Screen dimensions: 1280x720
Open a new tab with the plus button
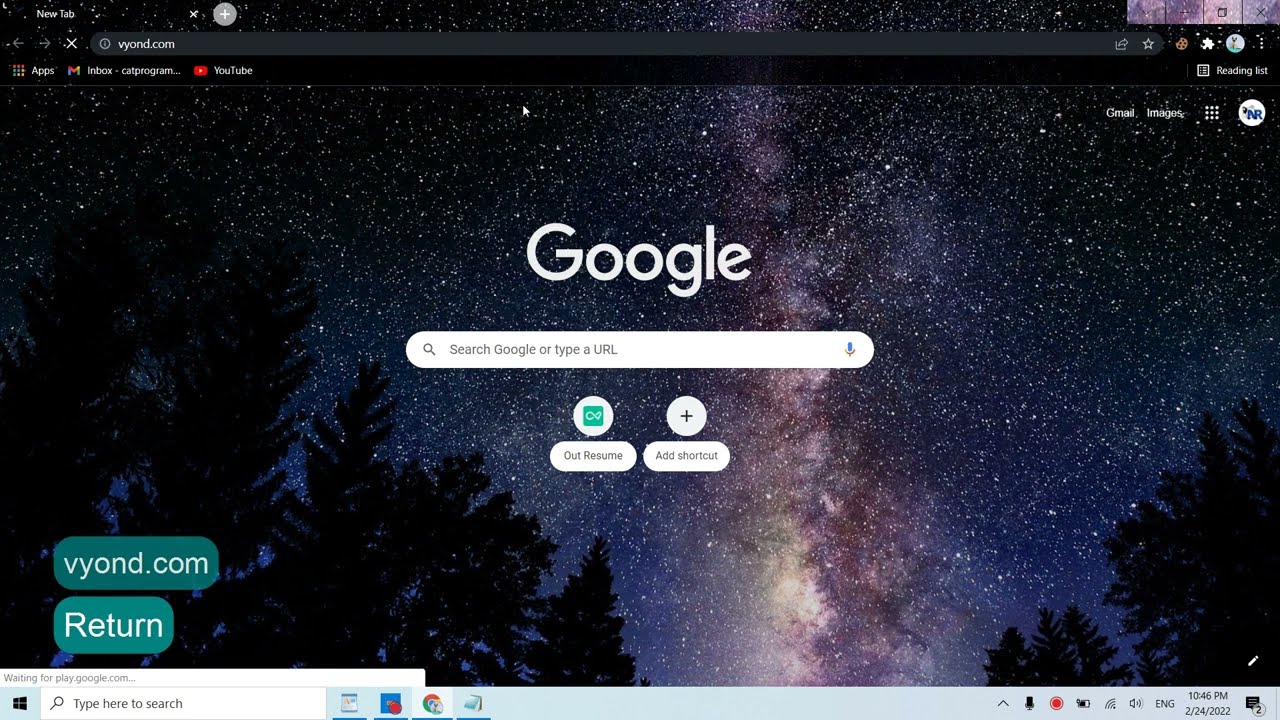[225, 14]
